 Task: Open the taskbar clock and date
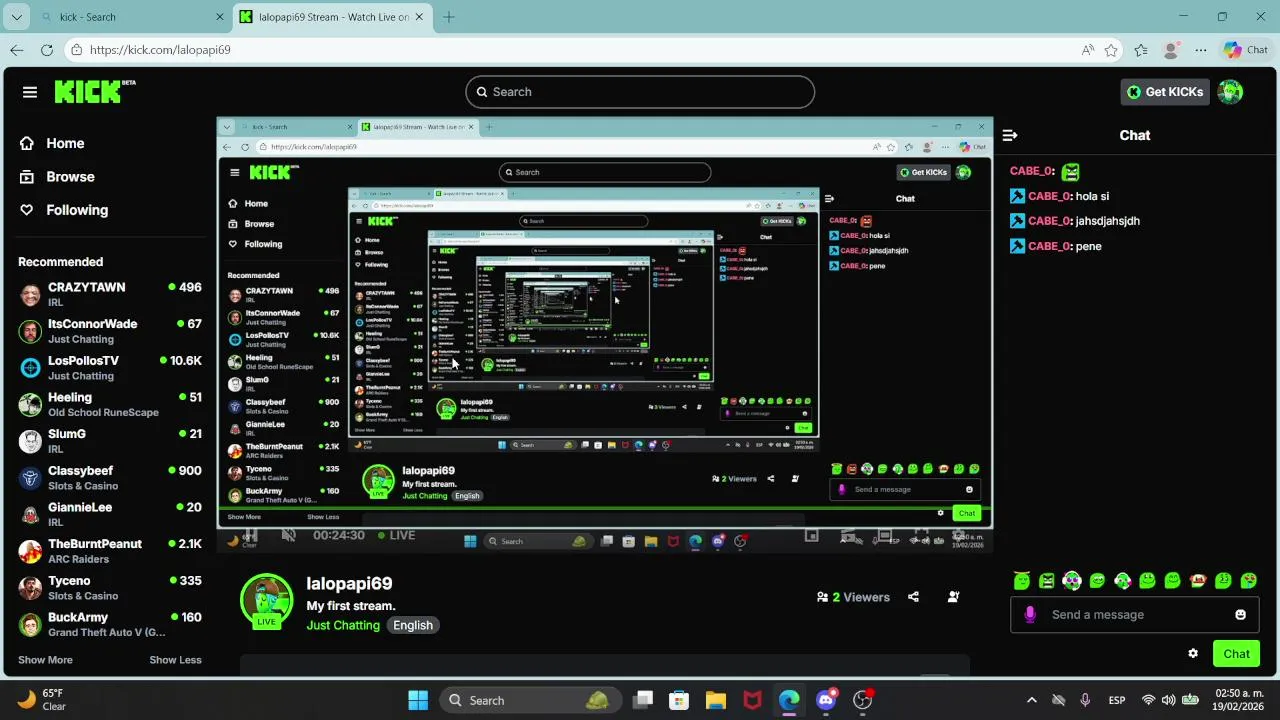pyautogui.click(x=1239, y=700)
